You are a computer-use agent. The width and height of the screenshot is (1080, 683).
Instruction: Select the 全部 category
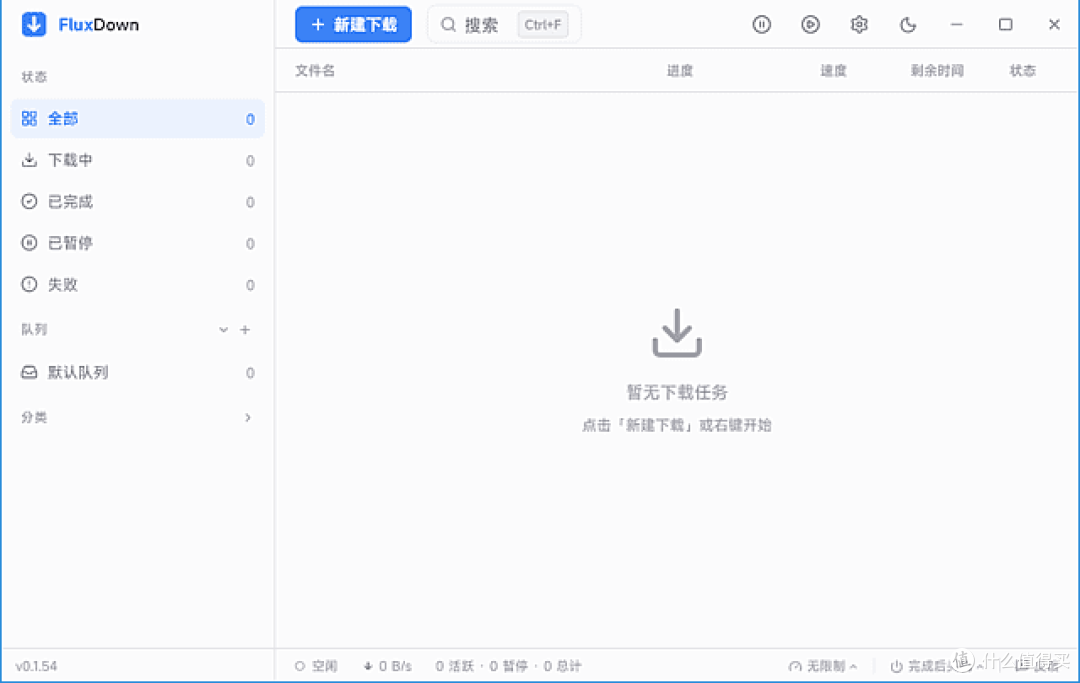click(x=138, y=118)
